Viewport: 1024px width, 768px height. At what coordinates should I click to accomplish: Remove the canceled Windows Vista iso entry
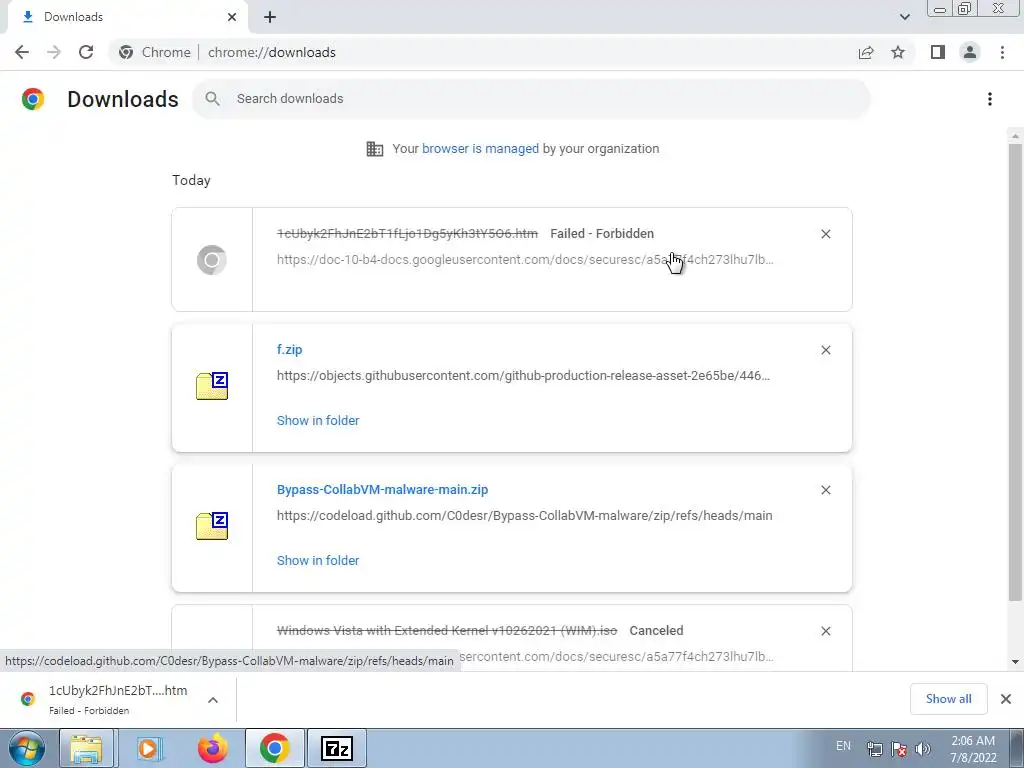pyautogui.click(x=825, y=631)
